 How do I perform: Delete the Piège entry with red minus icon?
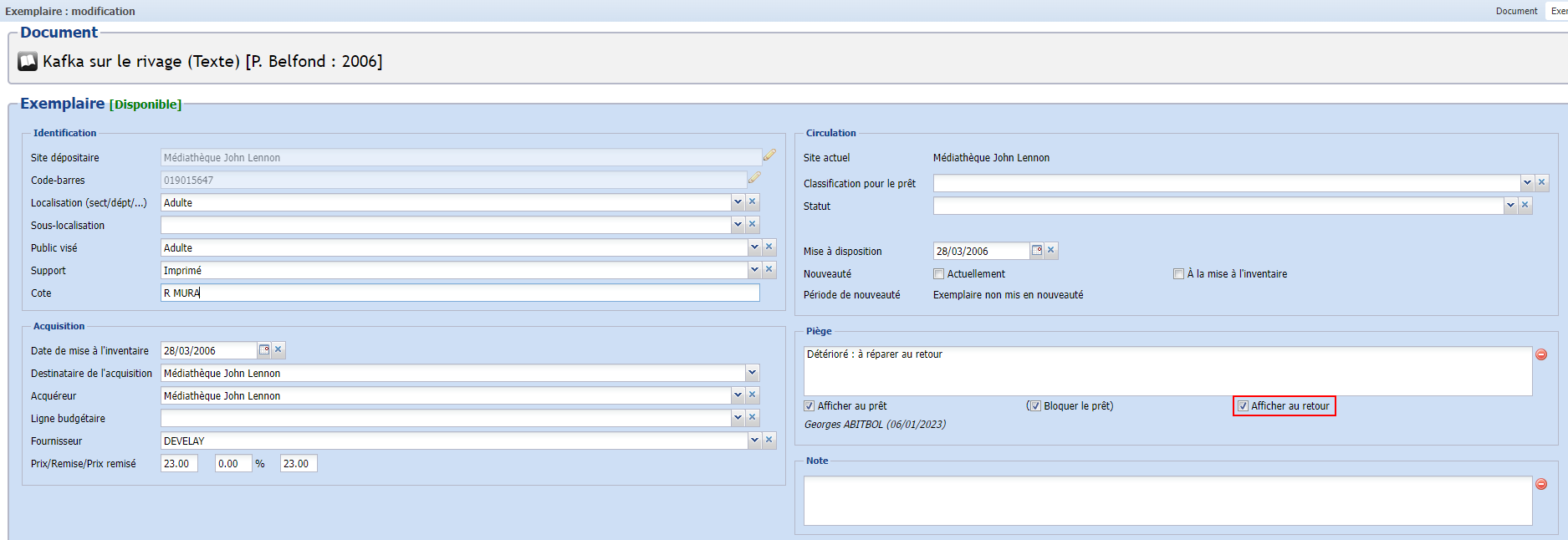pos(1541,354)
